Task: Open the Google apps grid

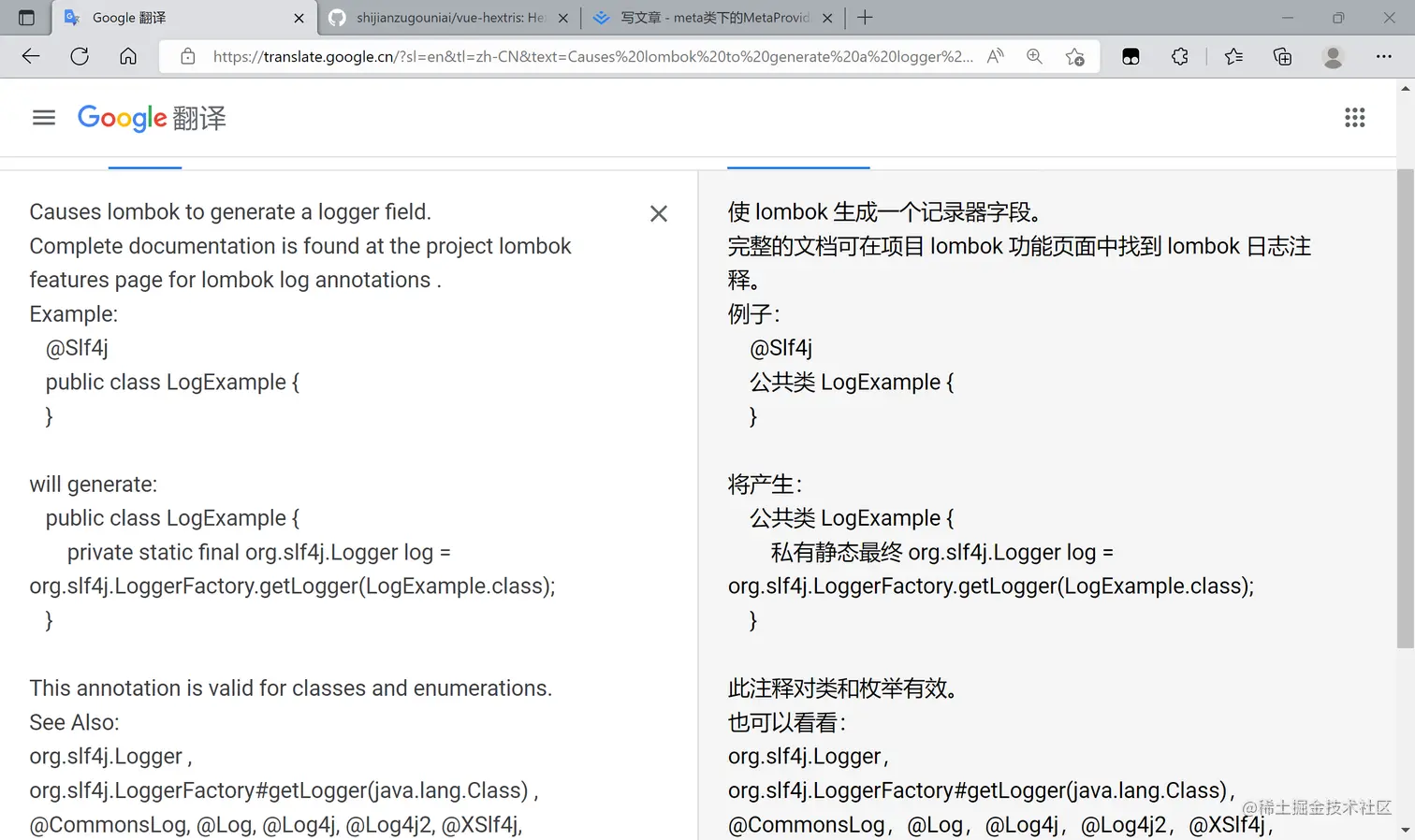Action: coord(1355,118)
